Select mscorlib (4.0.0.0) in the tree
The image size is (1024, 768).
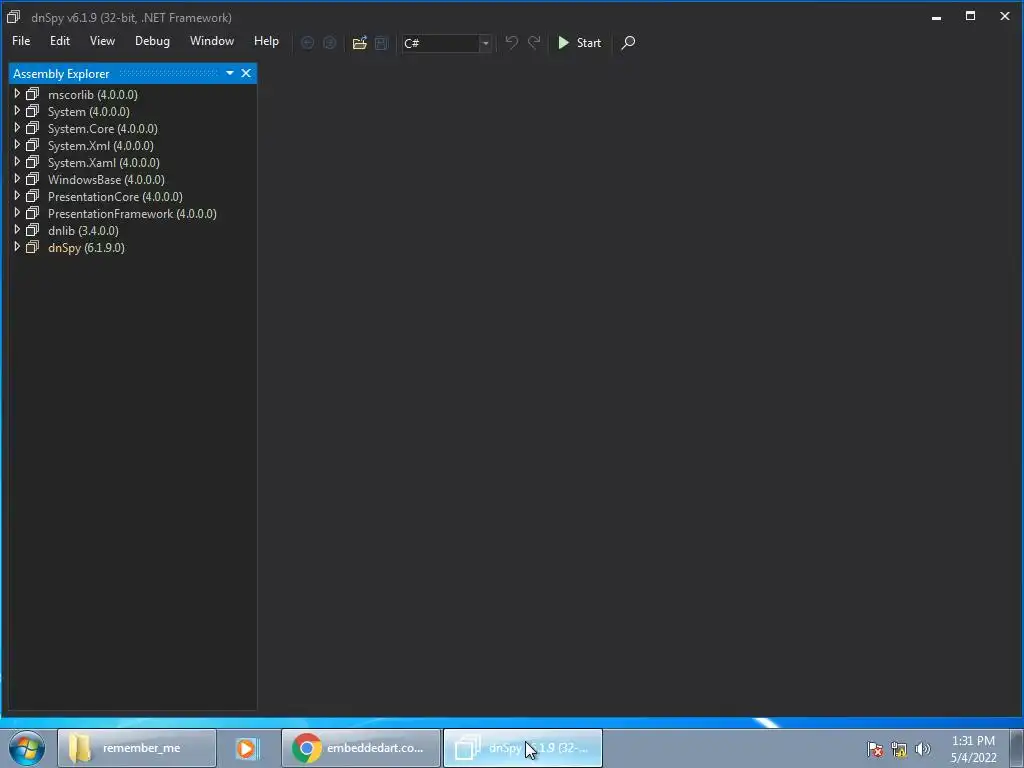[x=93, y=95]
